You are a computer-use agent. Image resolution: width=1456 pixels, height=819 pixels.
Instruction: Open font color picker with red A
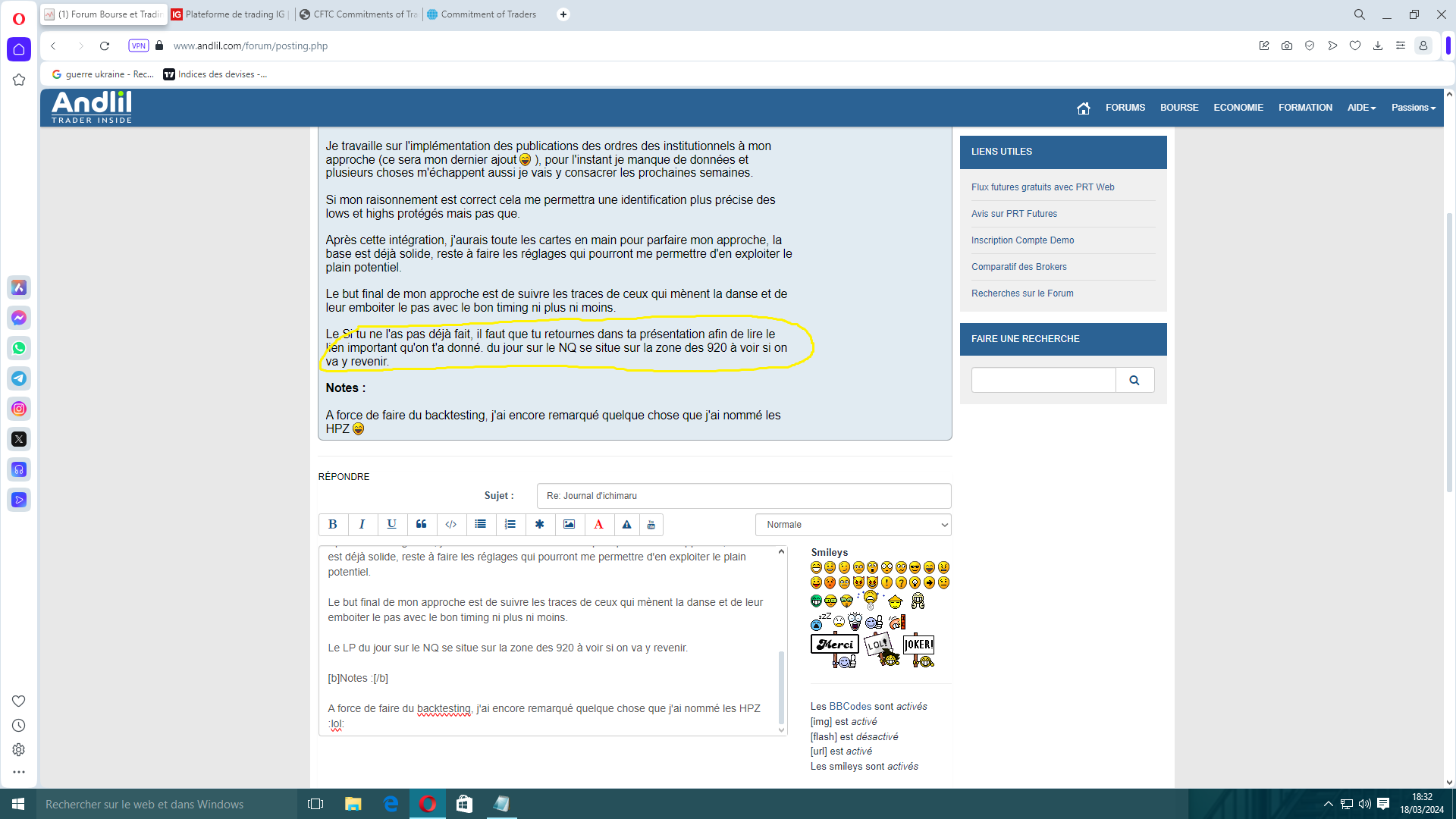[x=598, y=525]
